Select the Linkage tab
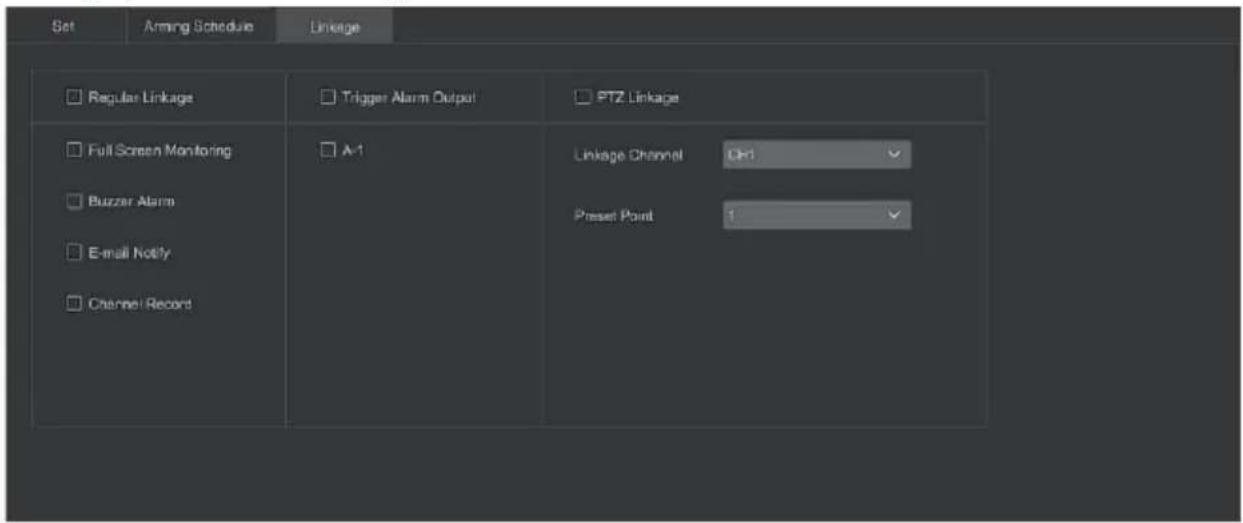Screen dimensions: 1243x523 click(335, 28)
